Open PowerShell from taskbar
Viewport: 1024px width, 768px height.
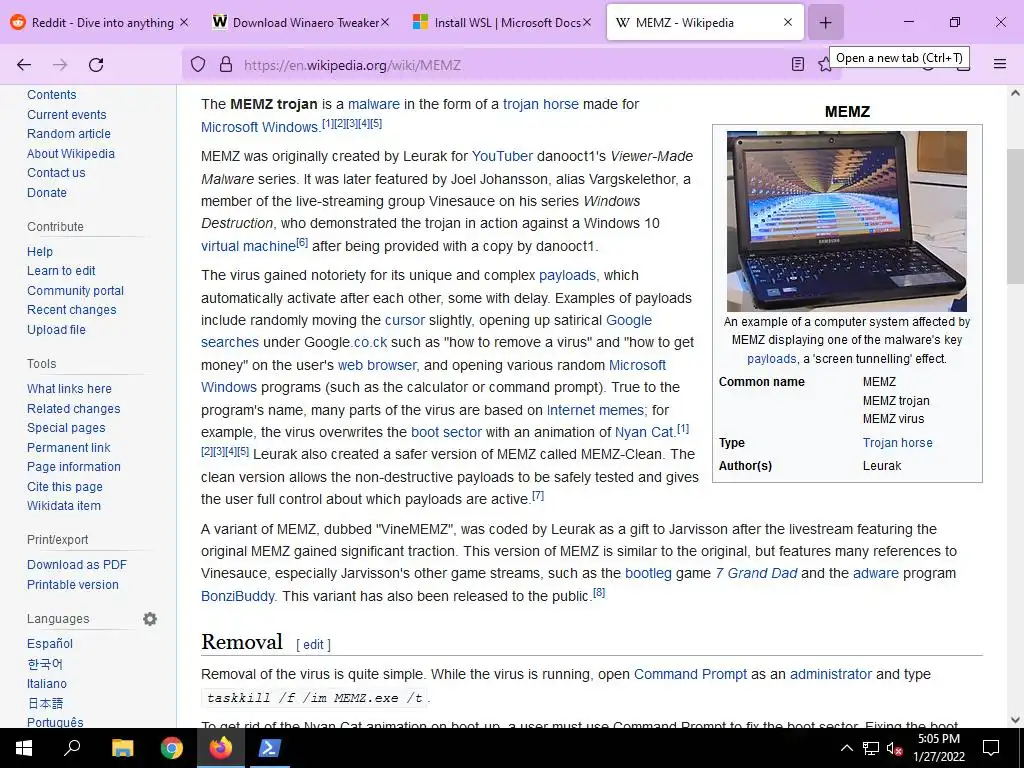click(270, 748)
